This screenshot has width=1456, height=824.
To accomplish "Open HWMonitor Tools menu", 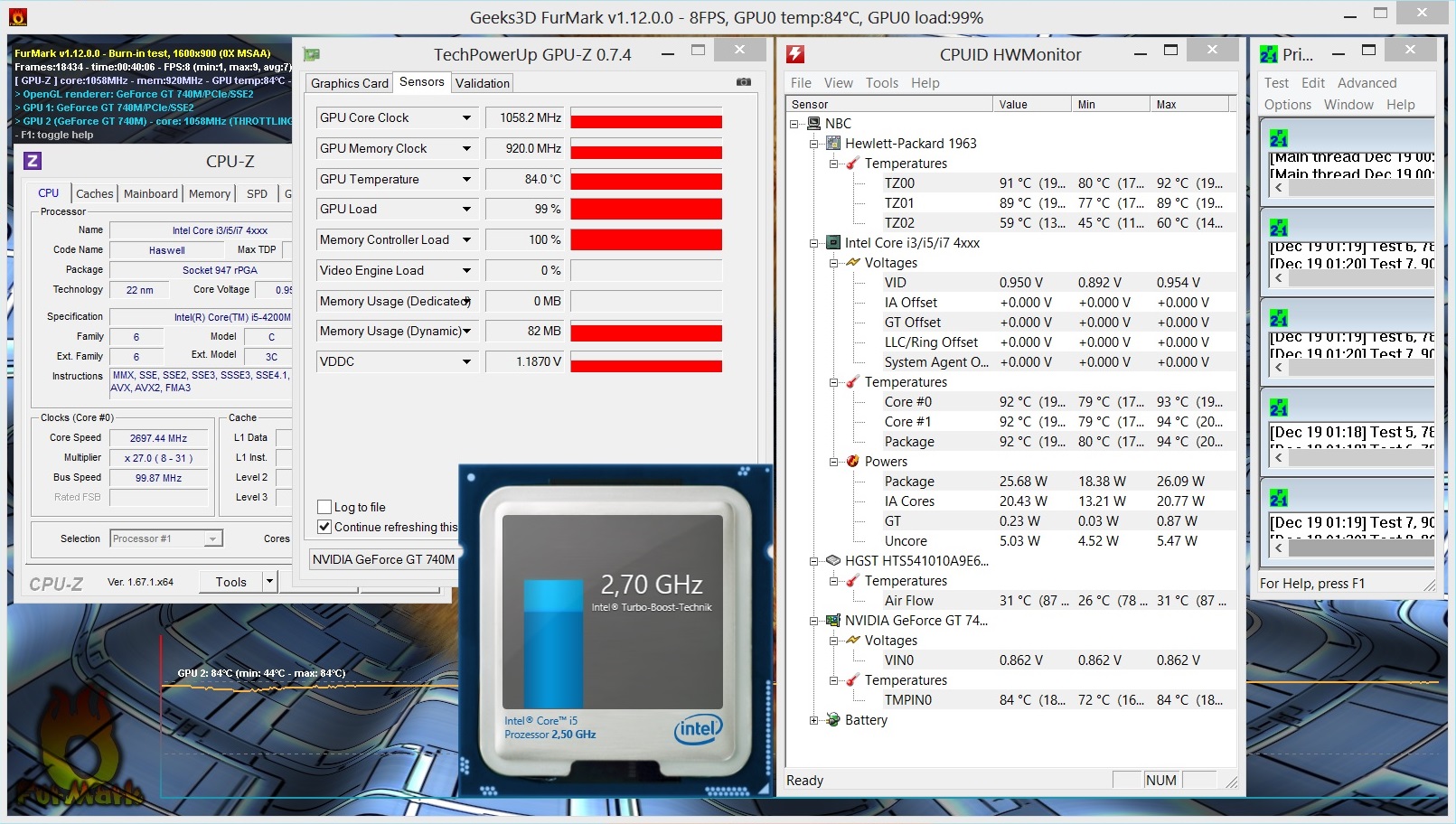I will (x=882, y=82).
